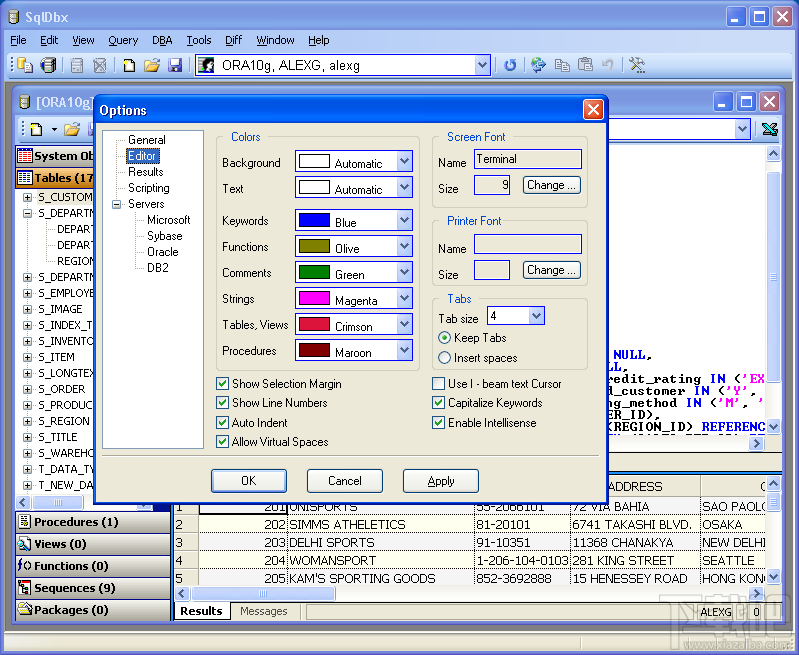
Task: Enable Use I-beam text Cursor option
Action: (x=439, y=384)
